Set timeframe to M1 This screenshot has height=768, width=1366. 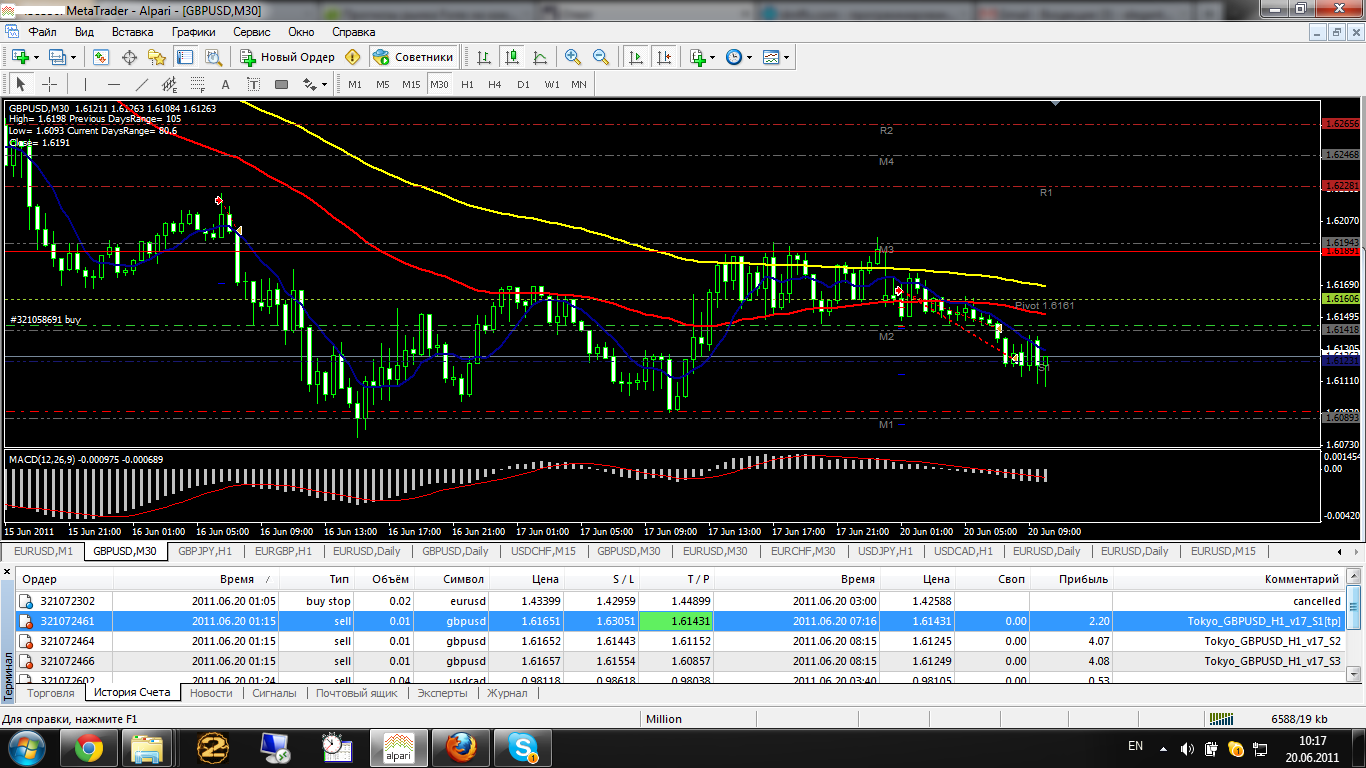[x=355, y=84]
